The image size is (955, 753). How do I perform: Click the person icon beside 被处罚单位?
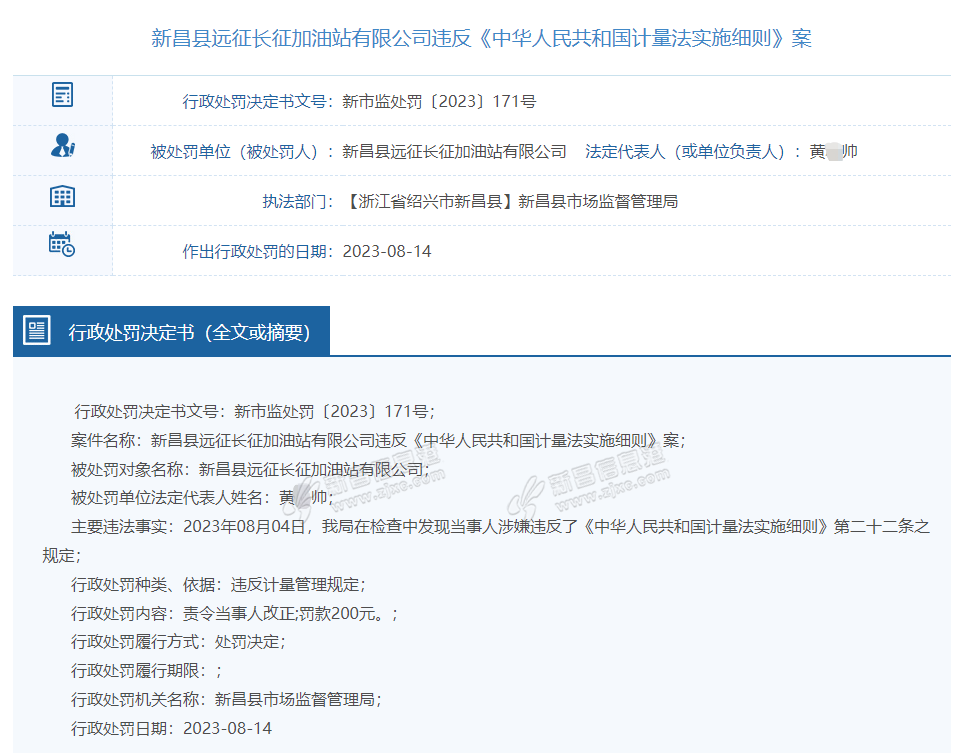click(62, 146)
